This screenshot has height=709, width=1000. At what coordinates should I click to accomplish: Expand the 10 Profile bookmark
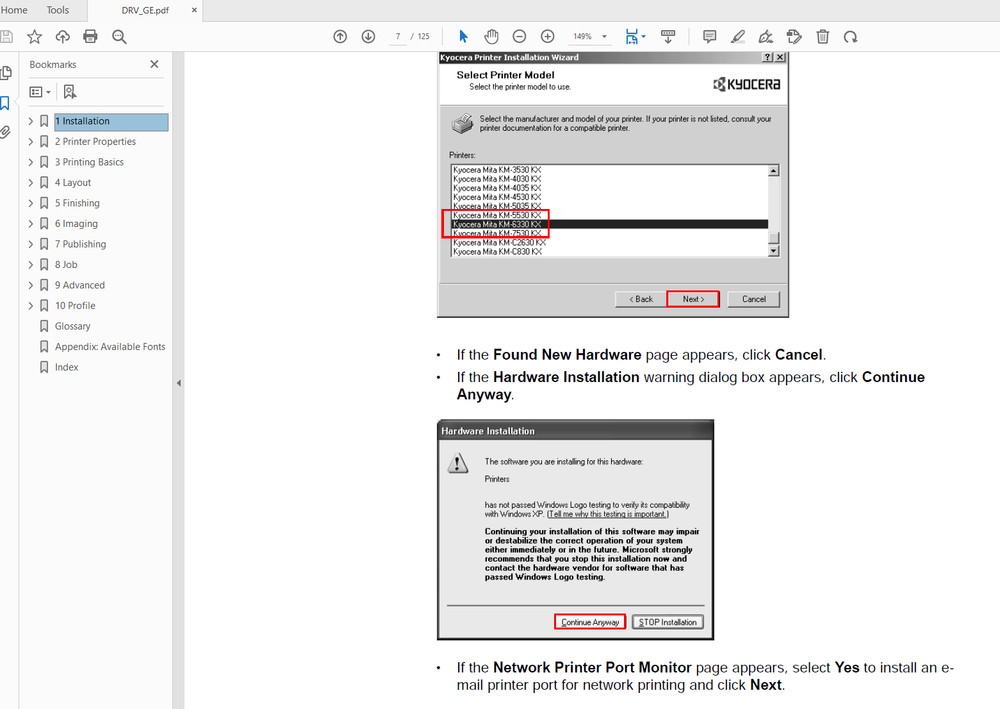31,305
